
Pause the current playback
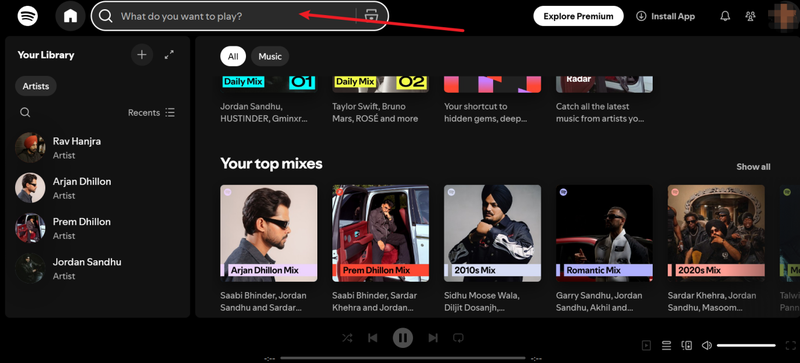coord(403,337)
